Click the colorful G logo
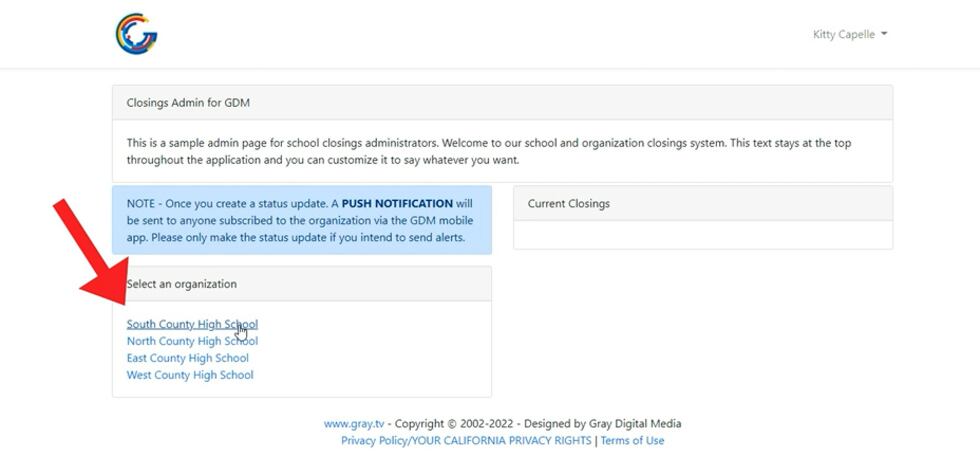980x475 pixels. (x=136, y=34)
